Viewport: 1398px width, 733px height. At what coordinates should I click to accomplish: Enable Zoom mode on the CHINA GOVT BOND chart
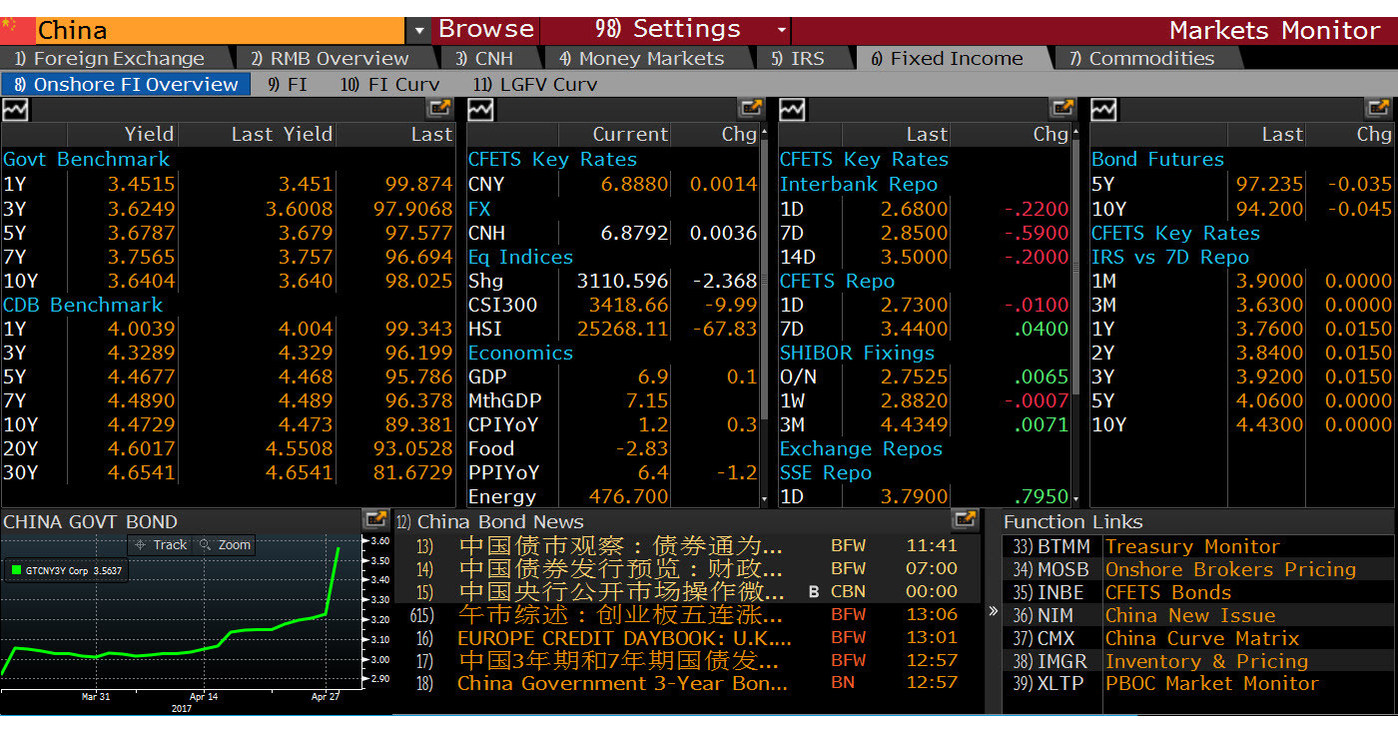click(x=229, y=544)
